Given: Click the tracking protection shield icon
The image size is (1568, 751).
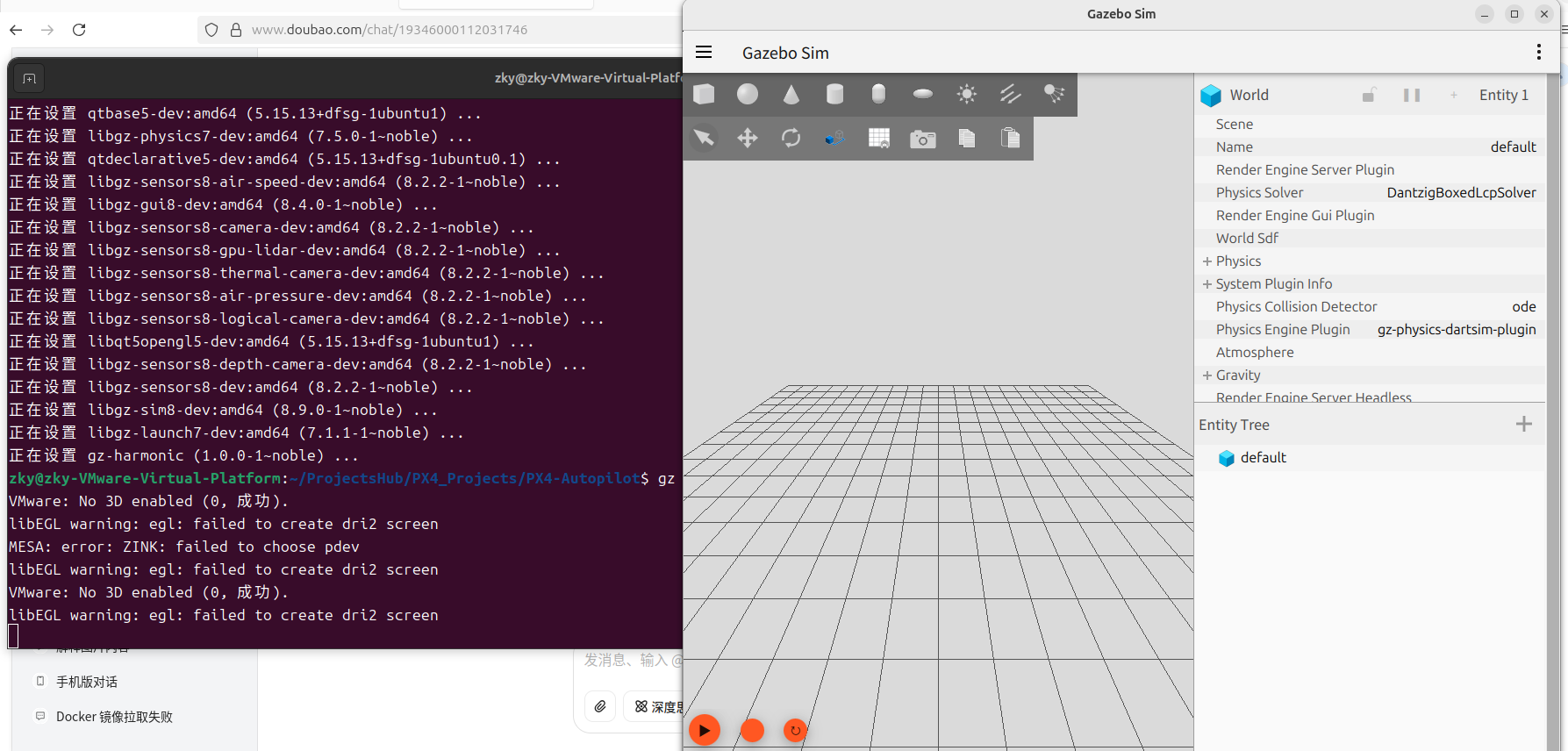Looking at the screenshot, I should tap(211, 30).
